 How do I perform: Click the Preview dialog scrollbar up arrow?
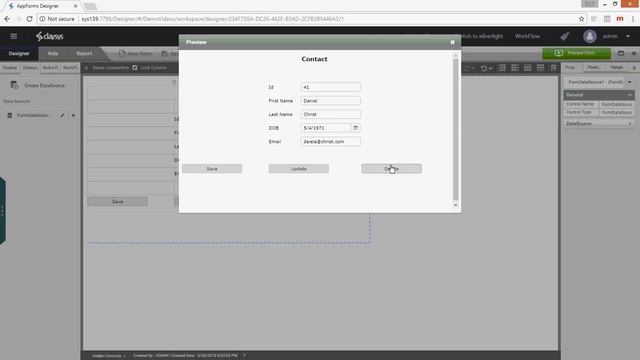point(456,55)
